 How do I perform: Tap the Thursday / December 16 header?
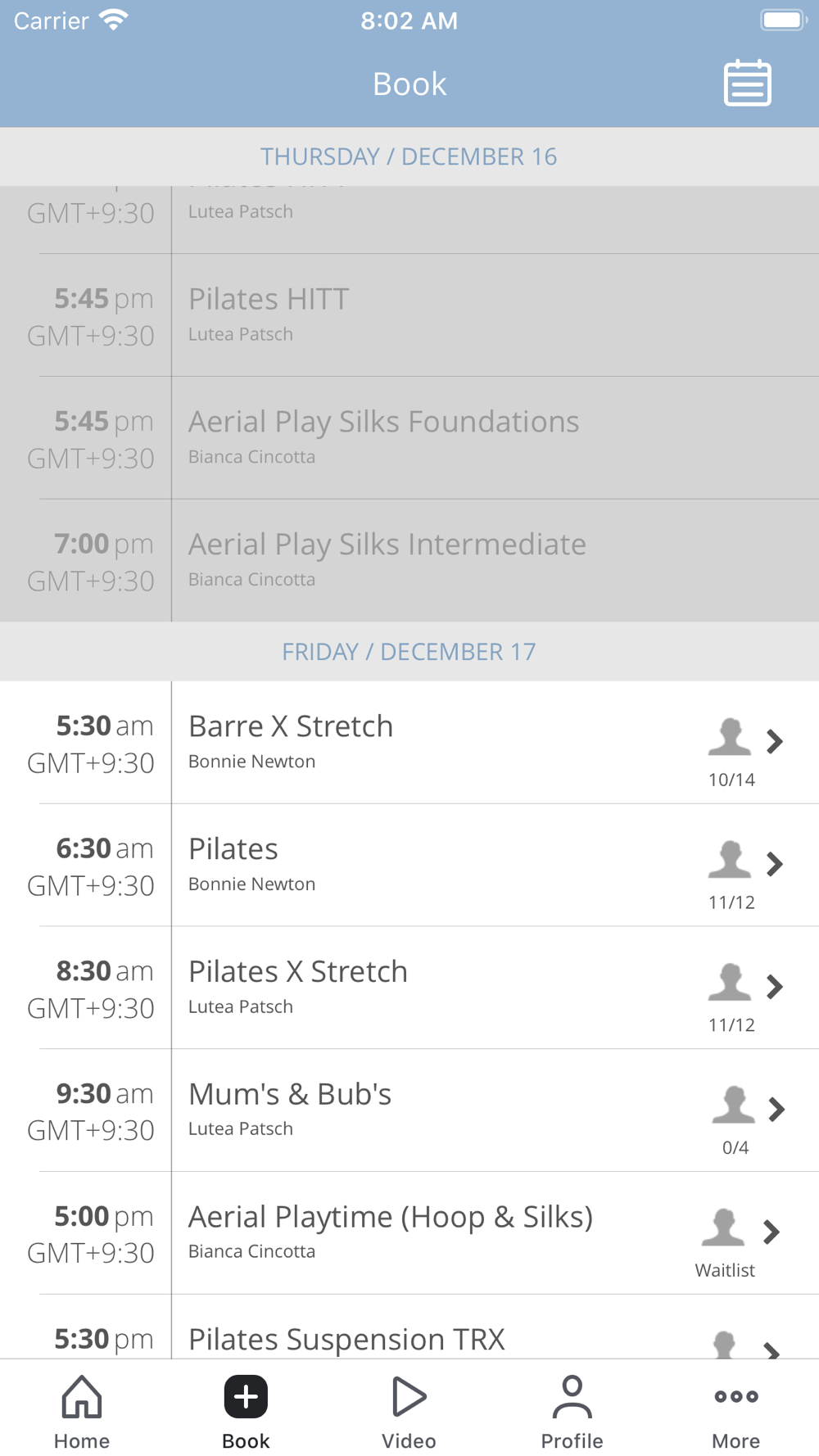pos(409,156)
